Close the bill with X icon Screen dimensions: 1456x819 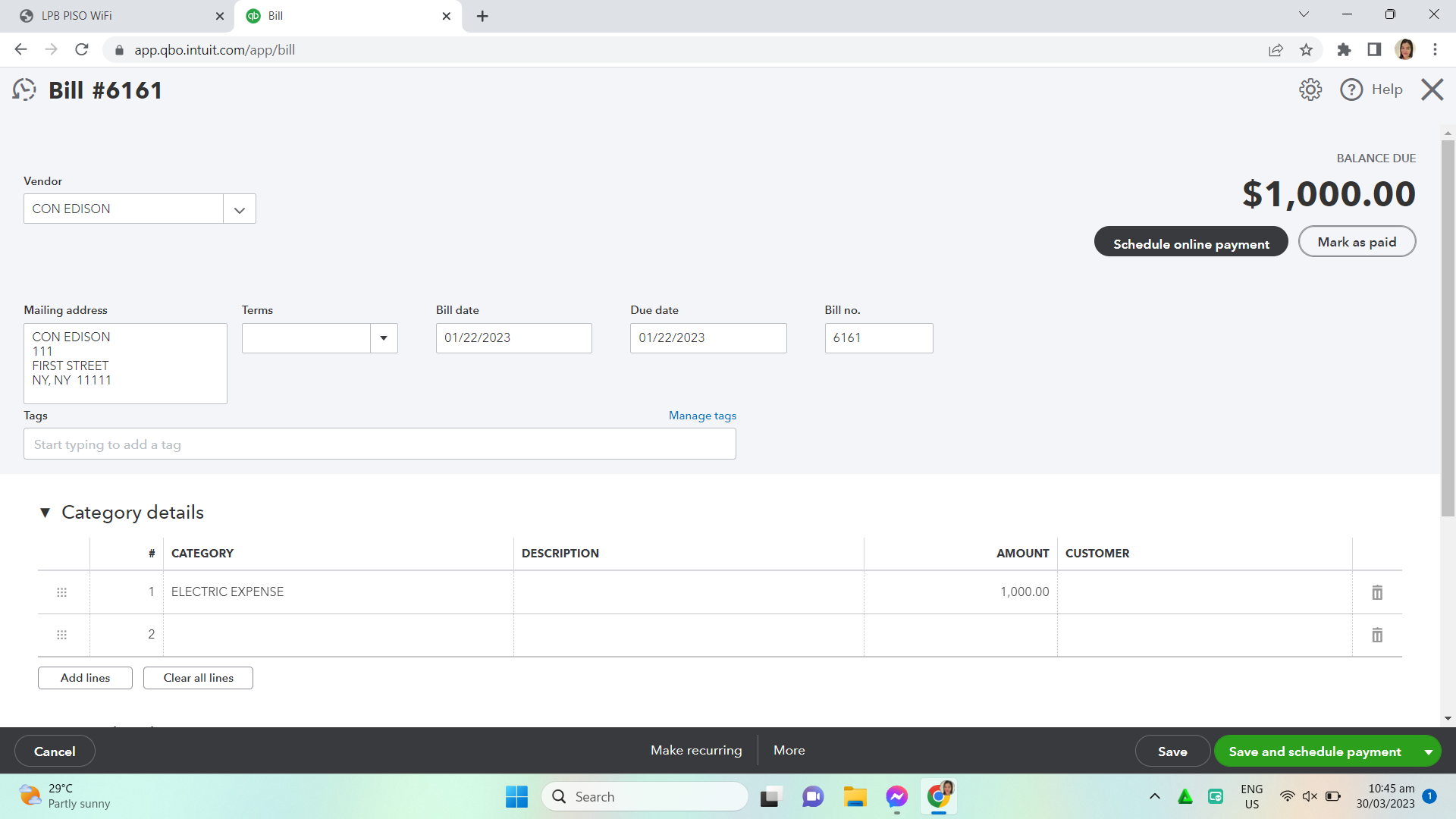pyautogui.click(x=1432, y=89)
